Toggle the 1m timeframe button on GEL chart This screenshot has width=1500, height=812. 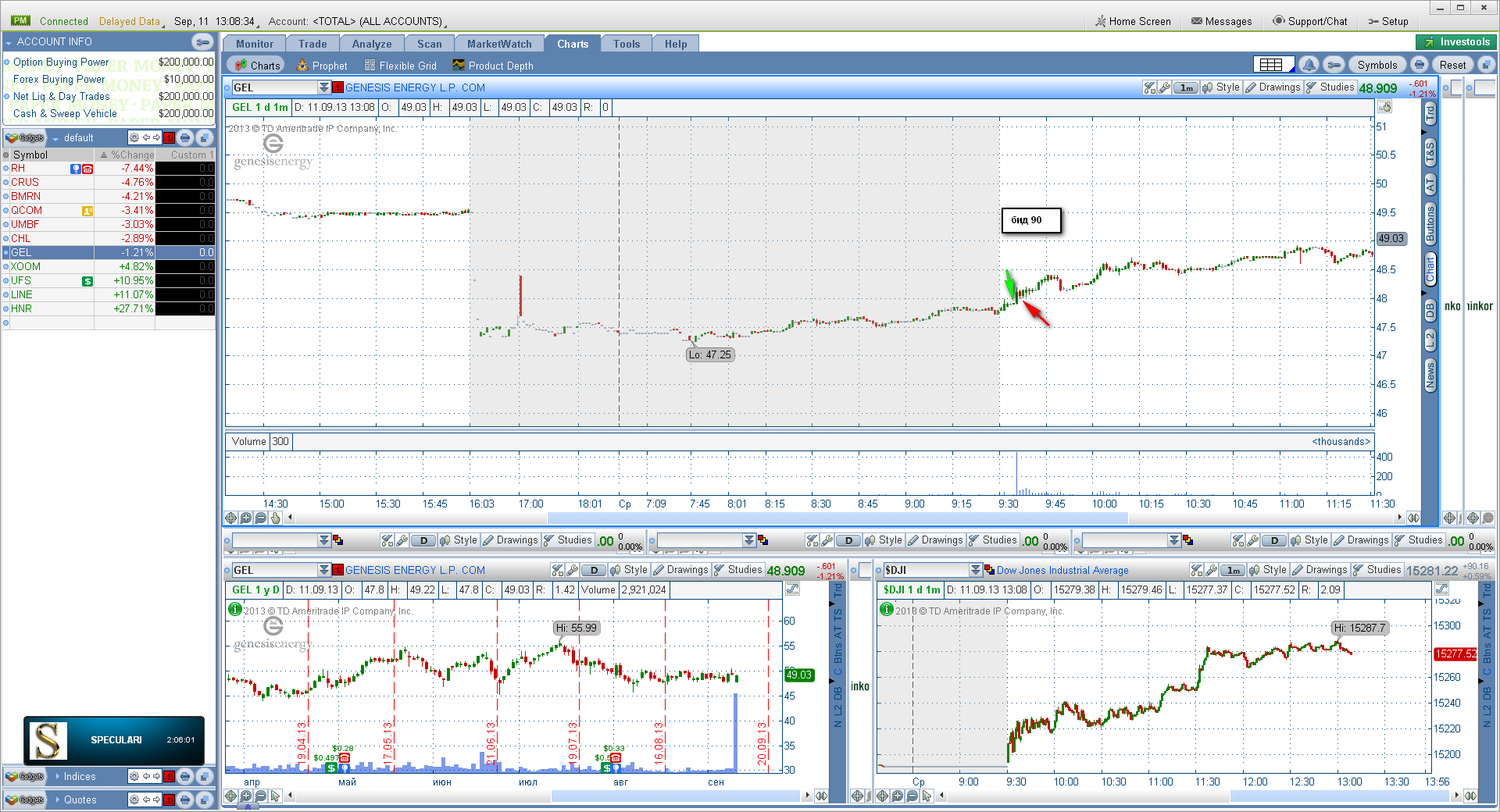pyautogui.click(x=1187, y=87)
